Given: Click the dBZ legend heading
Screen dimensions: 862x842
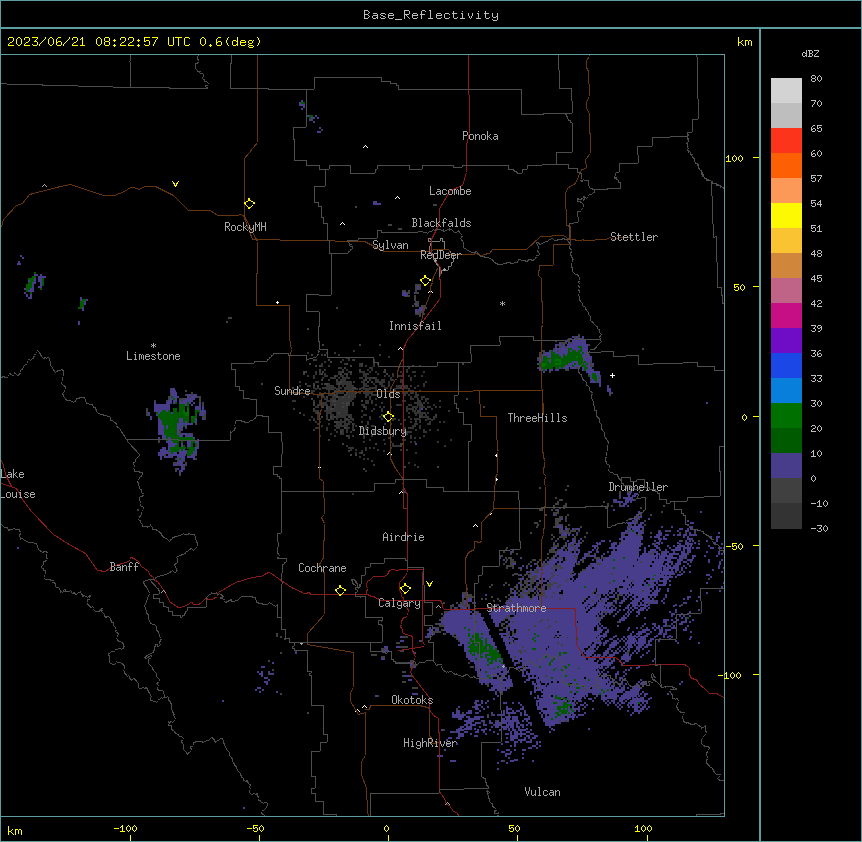Looking at the screenshot, I should [x=810, y=53].
